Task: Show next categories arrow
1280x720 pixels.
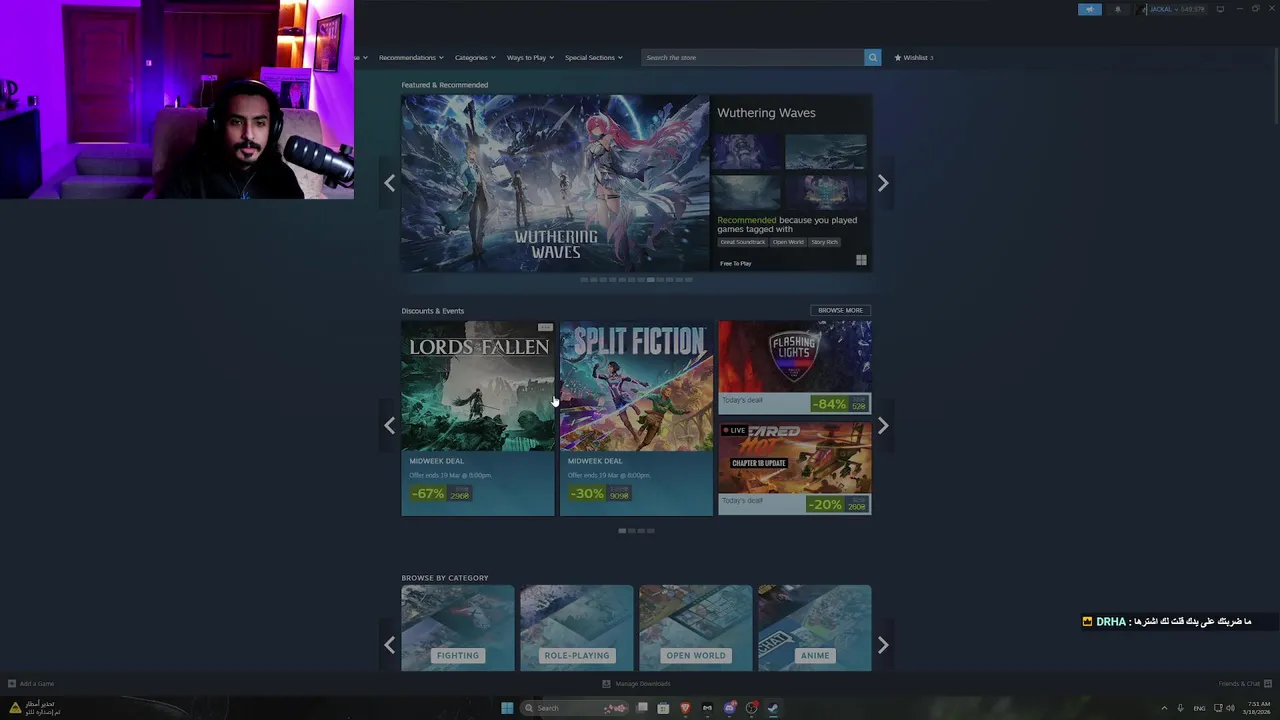Action: 883,645
